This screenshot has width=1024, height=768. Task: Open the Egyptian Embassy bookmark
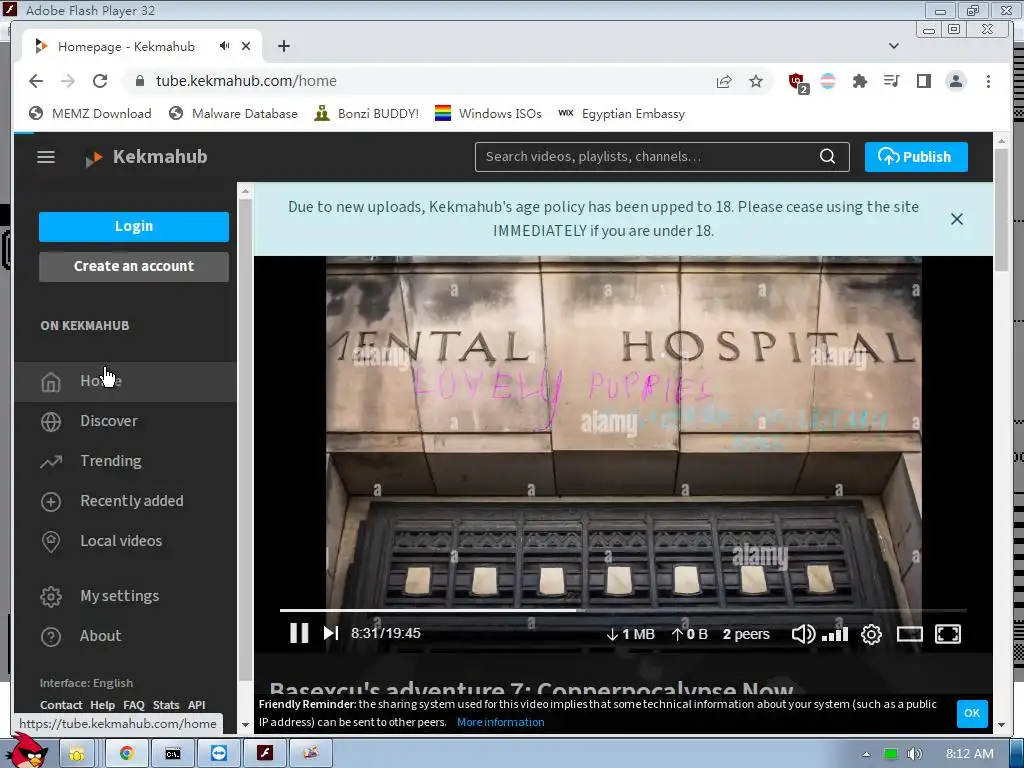pos(621,114)
